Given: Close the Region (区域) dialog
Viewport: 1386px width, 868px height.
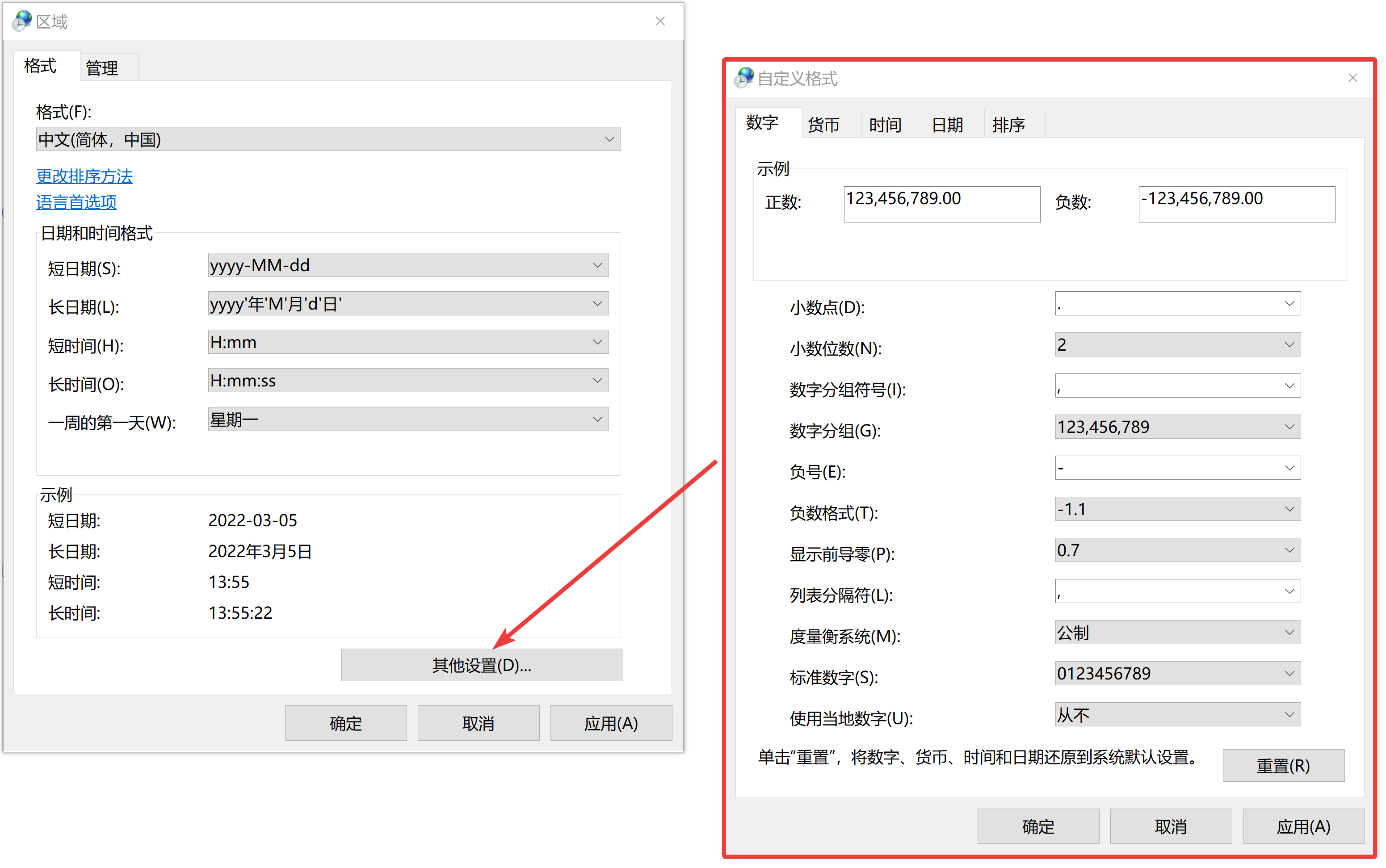Looking at the screenshot, I should tap(659, 21).
